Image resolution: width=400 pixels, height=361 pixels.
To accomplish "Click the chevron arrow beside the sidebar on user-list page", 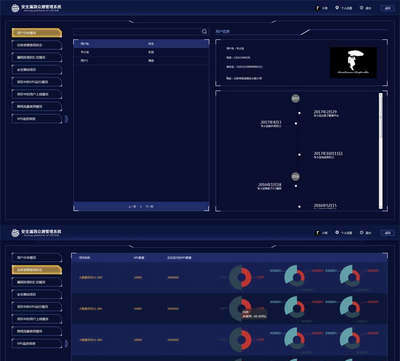I will pos(66,119).
